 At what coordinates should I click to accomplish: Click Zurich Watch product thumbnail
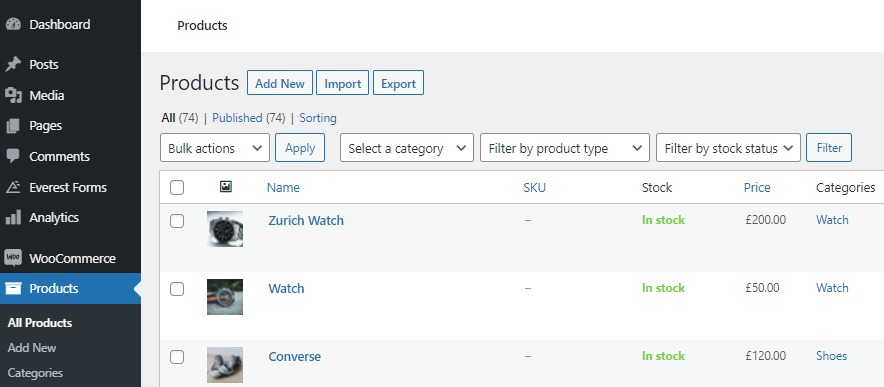click(x=225, y=228)
